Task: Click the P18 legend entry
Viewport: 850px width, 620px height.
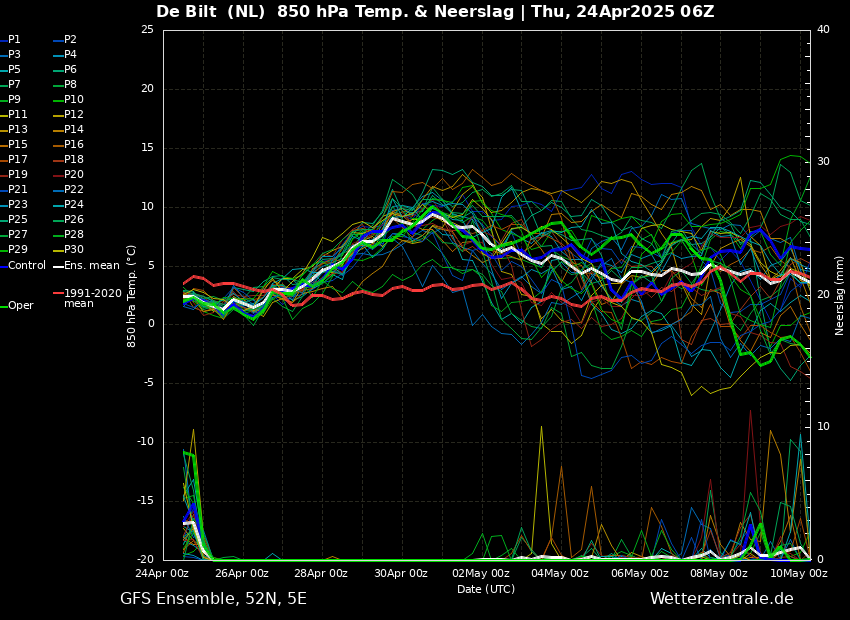Action: pyautogui.click(x=68, y=159)
